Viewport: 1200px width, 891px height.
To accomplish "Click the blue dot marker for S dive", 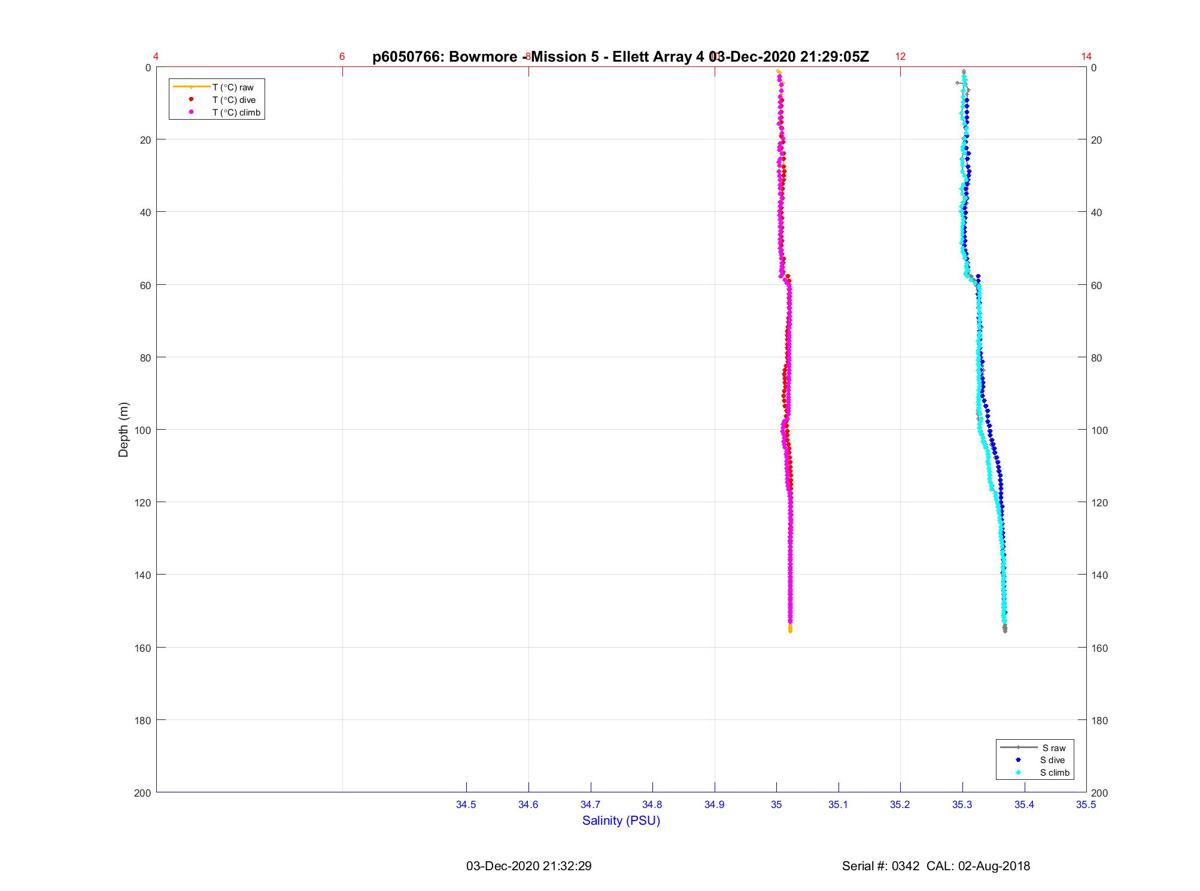I will coord(1018,760).
